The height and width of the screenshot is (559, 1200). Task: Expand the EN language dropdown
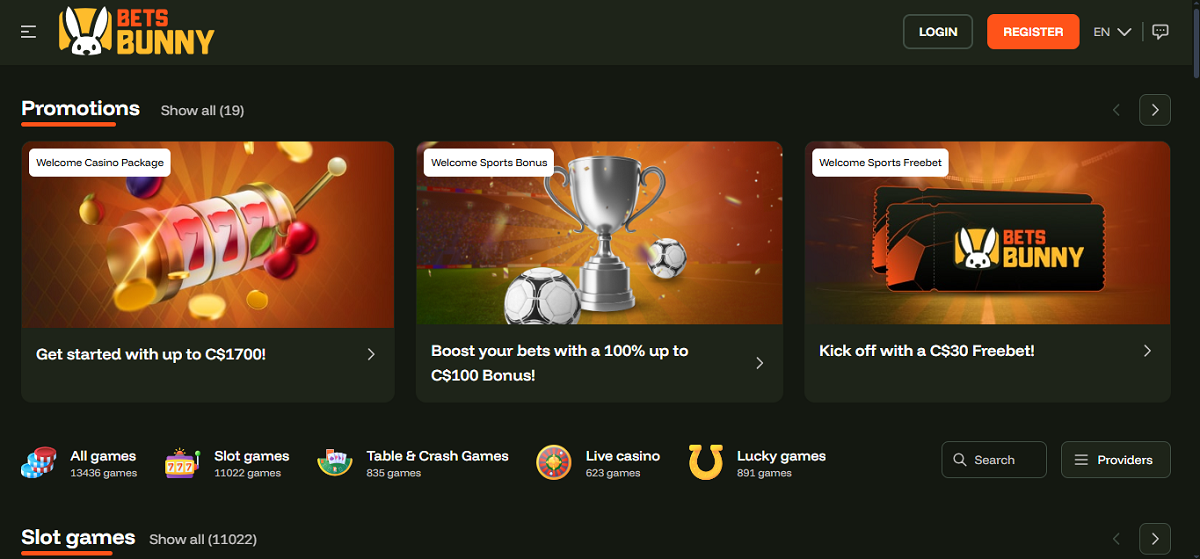click(1112, 32)
